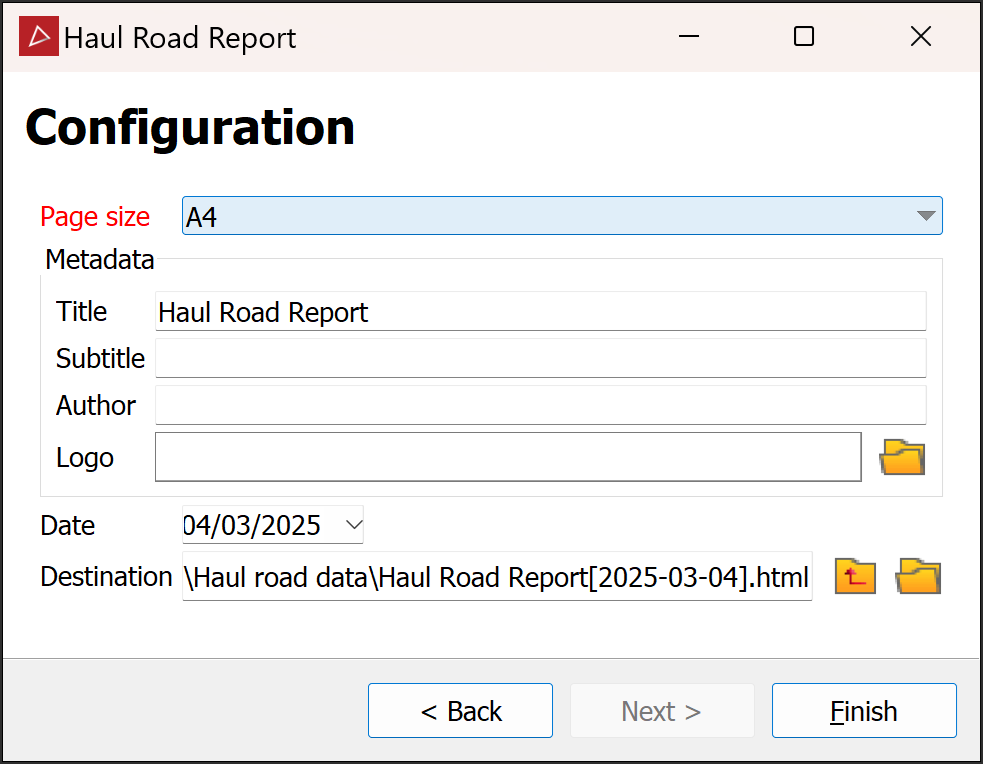This screenshot has height=764, width=983.
Task: Click the Logo file path field
Action: coord(507,458)
